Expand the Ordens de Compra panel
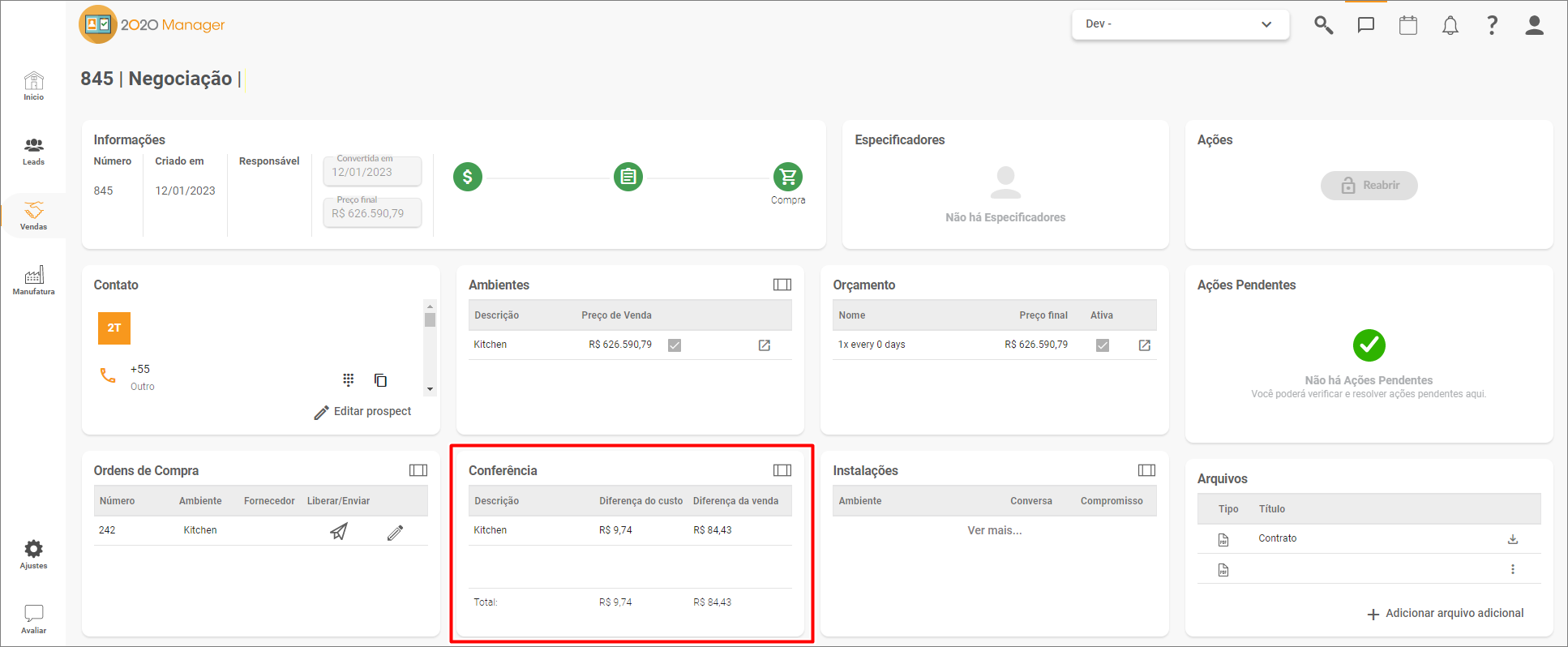This screenshot has width=1568, height=647. pos(418,470)
